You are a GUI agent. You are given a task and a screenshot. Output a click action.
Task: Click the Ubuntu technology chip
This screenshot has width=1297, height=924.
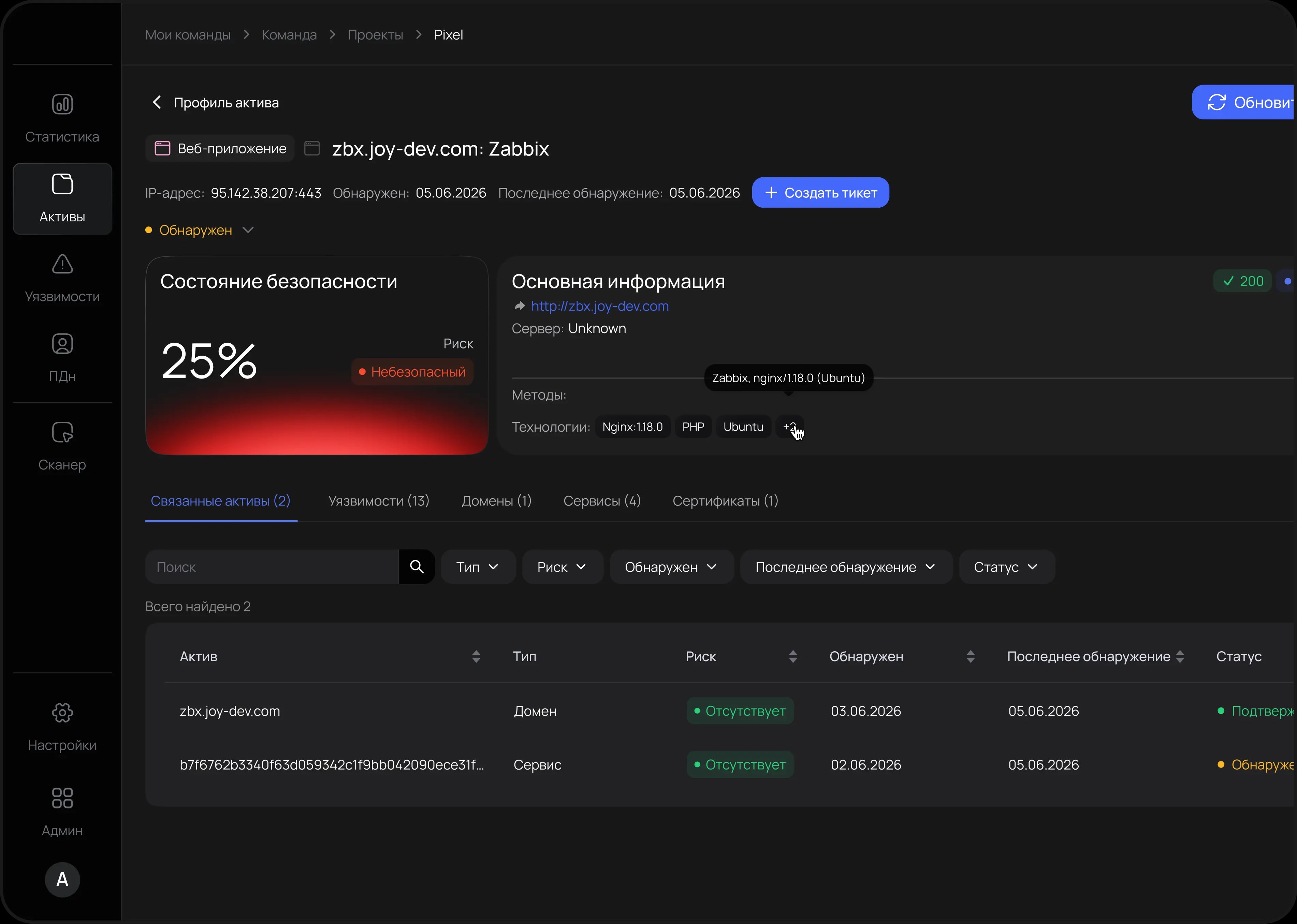(743, 427)
